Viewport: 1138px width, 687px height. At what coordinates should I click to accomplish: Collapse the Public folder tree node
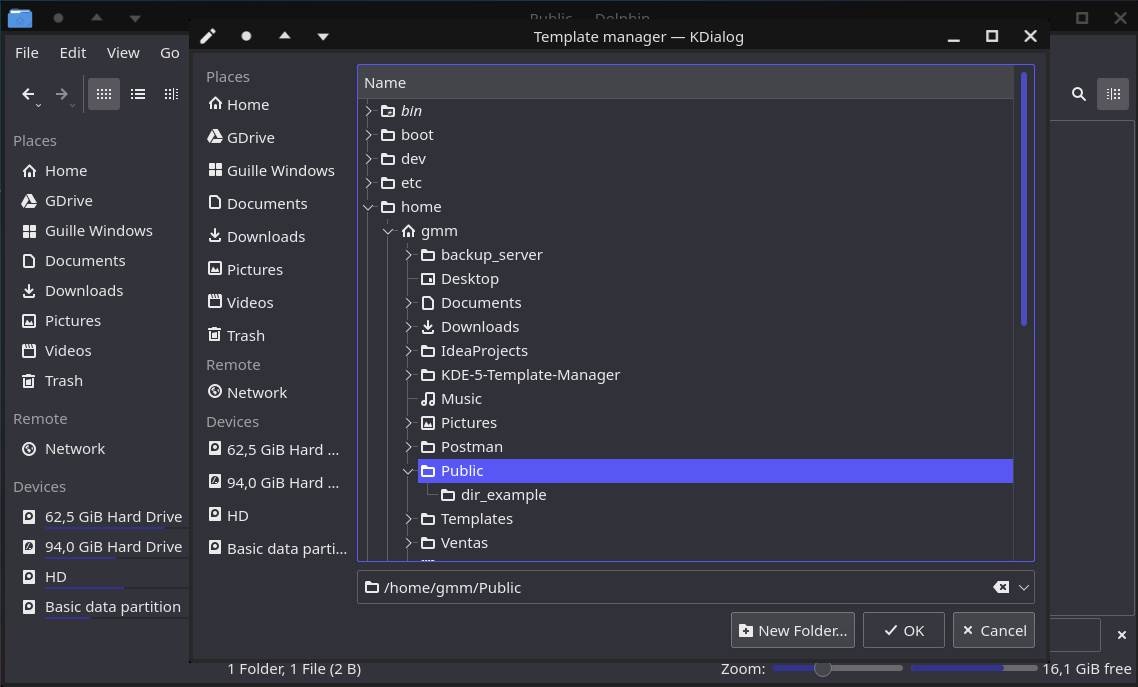pyautogui.click(x=409, y=472)
